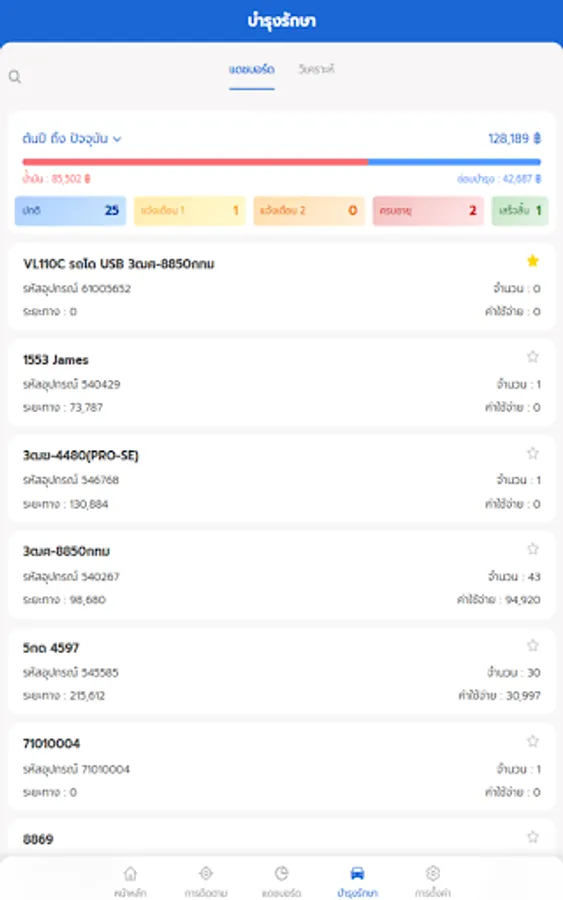Click the บำรุงรักษา page header title
The width and height of the screenshot is (563, 900).
[x=281, y=21]
